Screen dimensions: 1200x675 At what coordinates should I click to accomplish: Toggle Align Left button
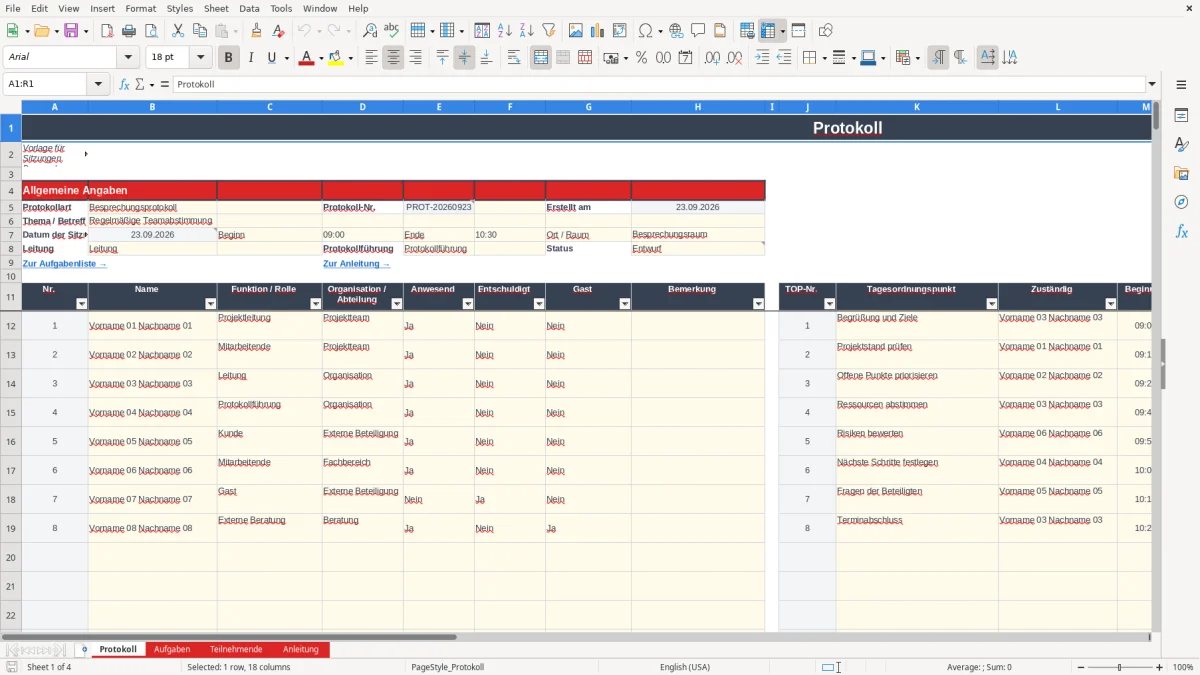point(371,58)
